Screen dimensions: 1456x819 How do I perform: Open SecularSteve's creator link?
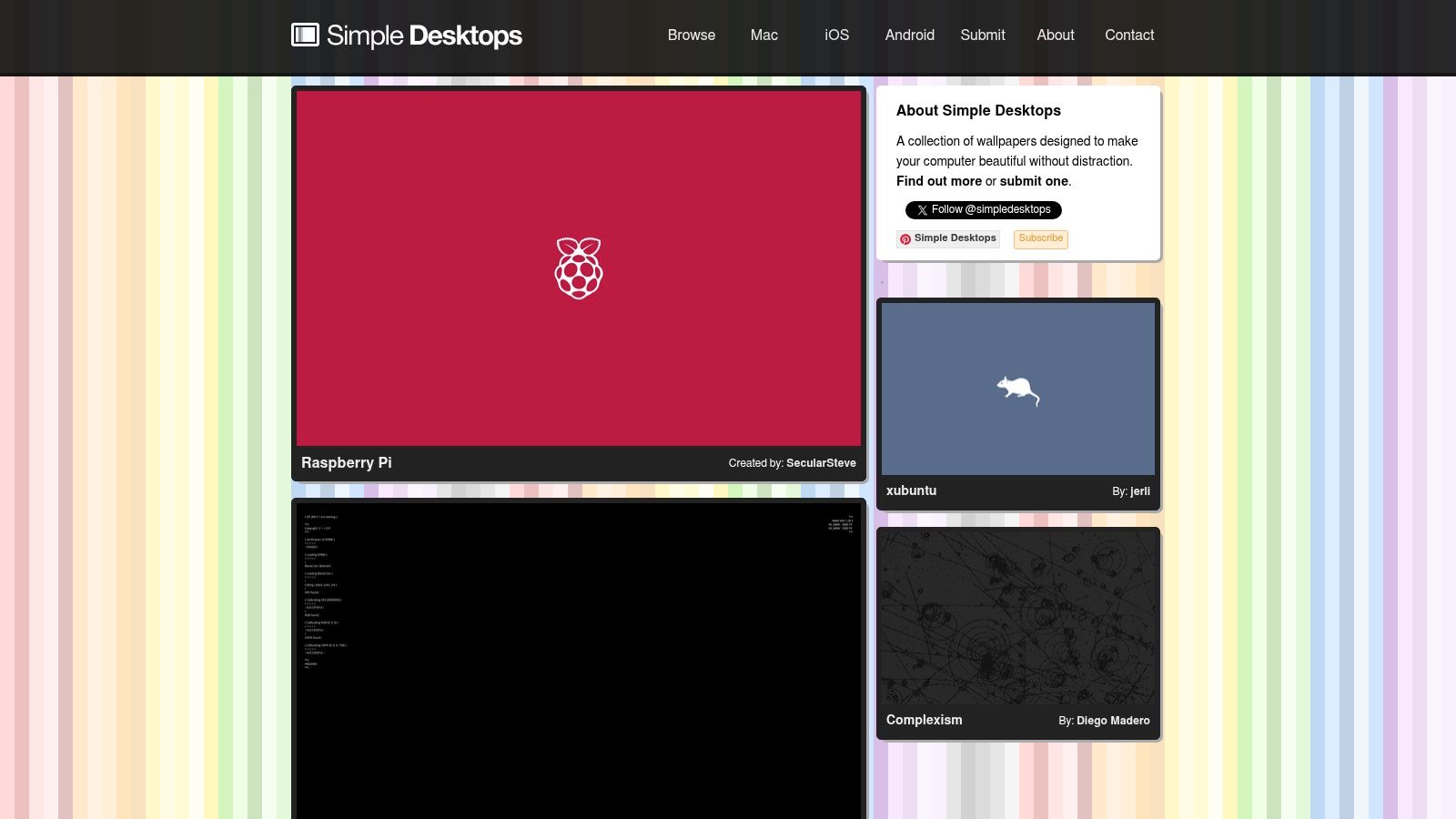821,463
